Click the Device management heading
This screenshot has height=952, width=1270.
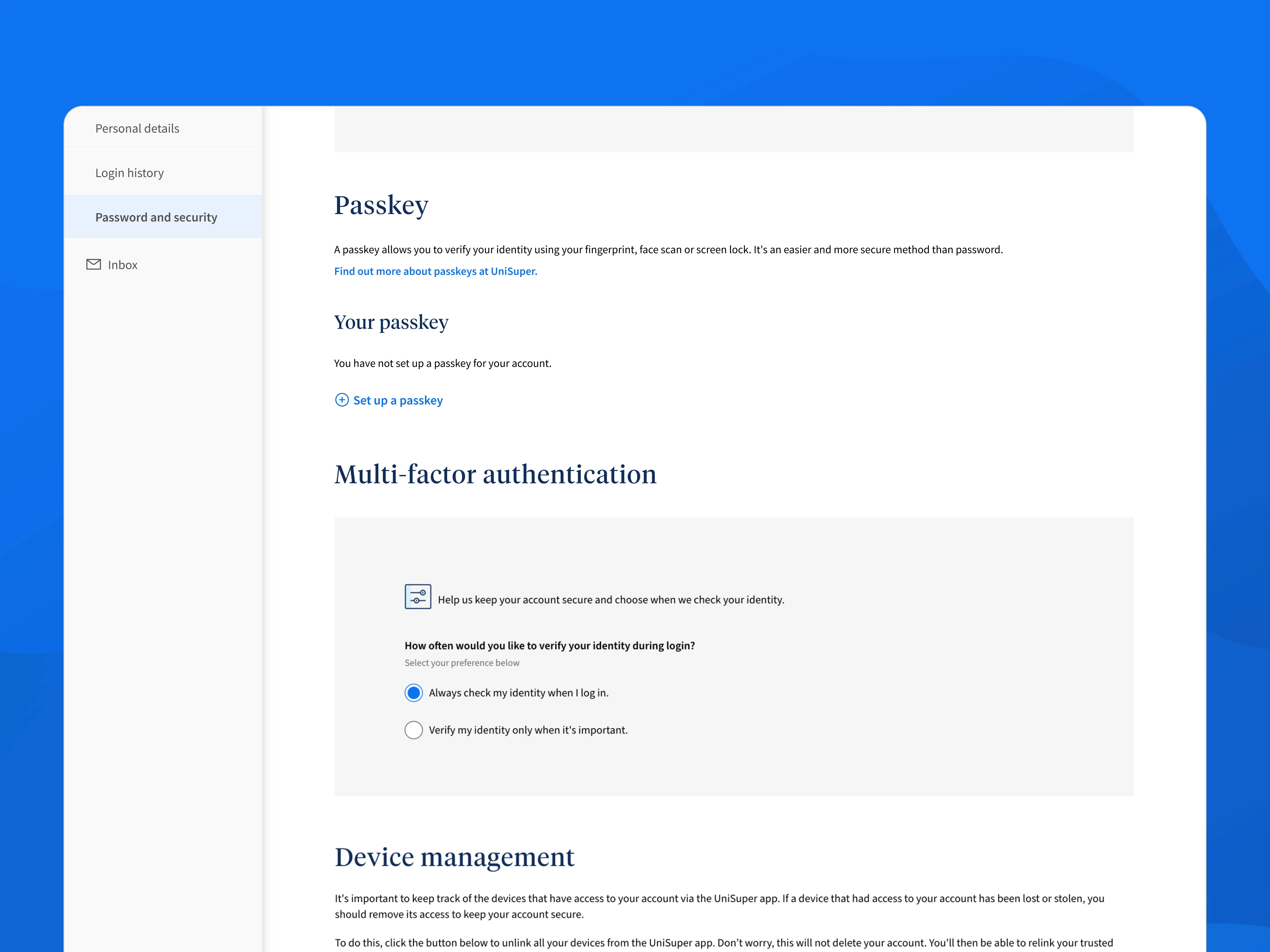pos(455,857)
